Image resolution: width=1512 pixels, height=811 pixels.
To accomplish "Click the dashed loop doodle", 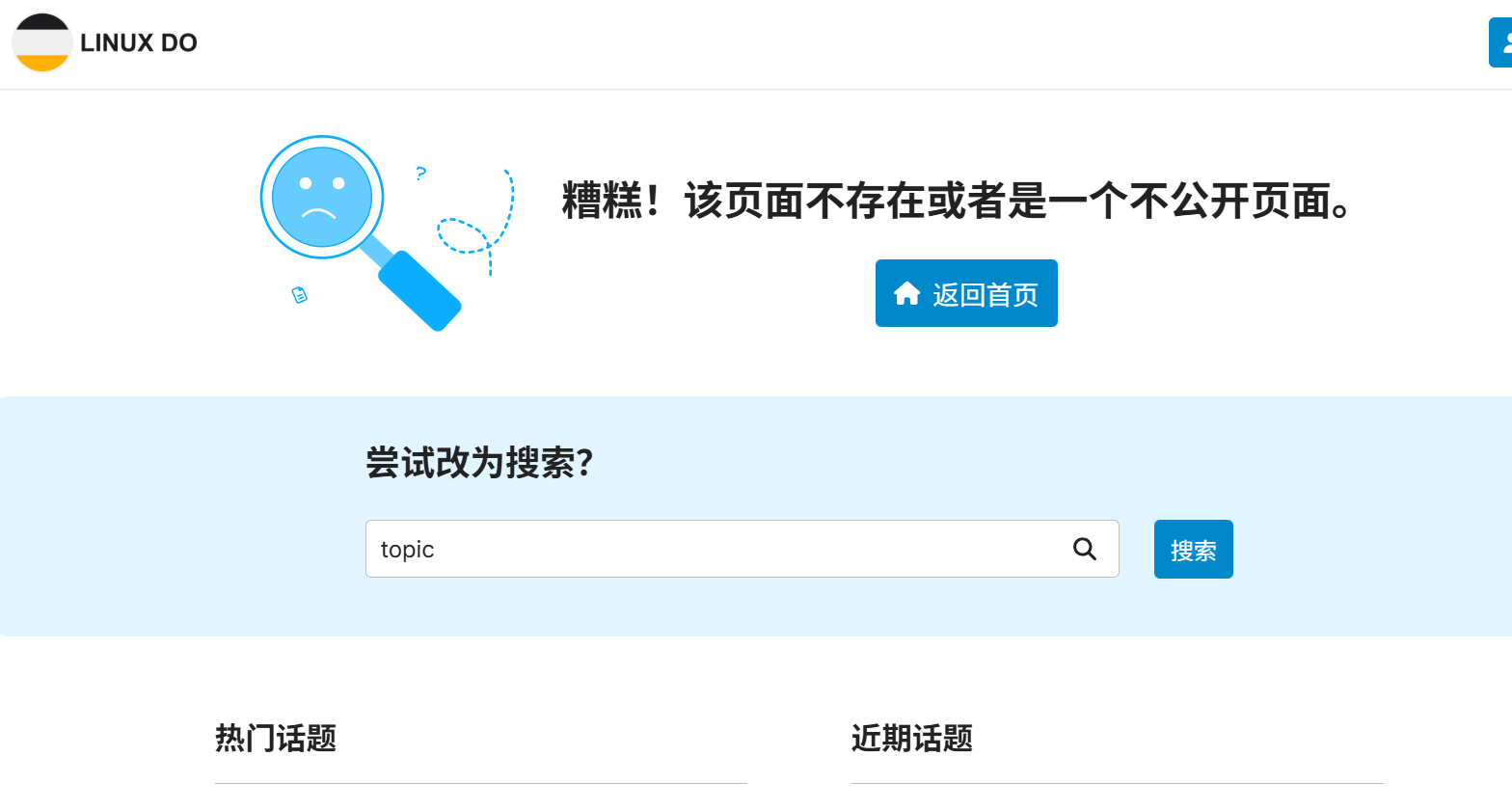I will (464, 236).
